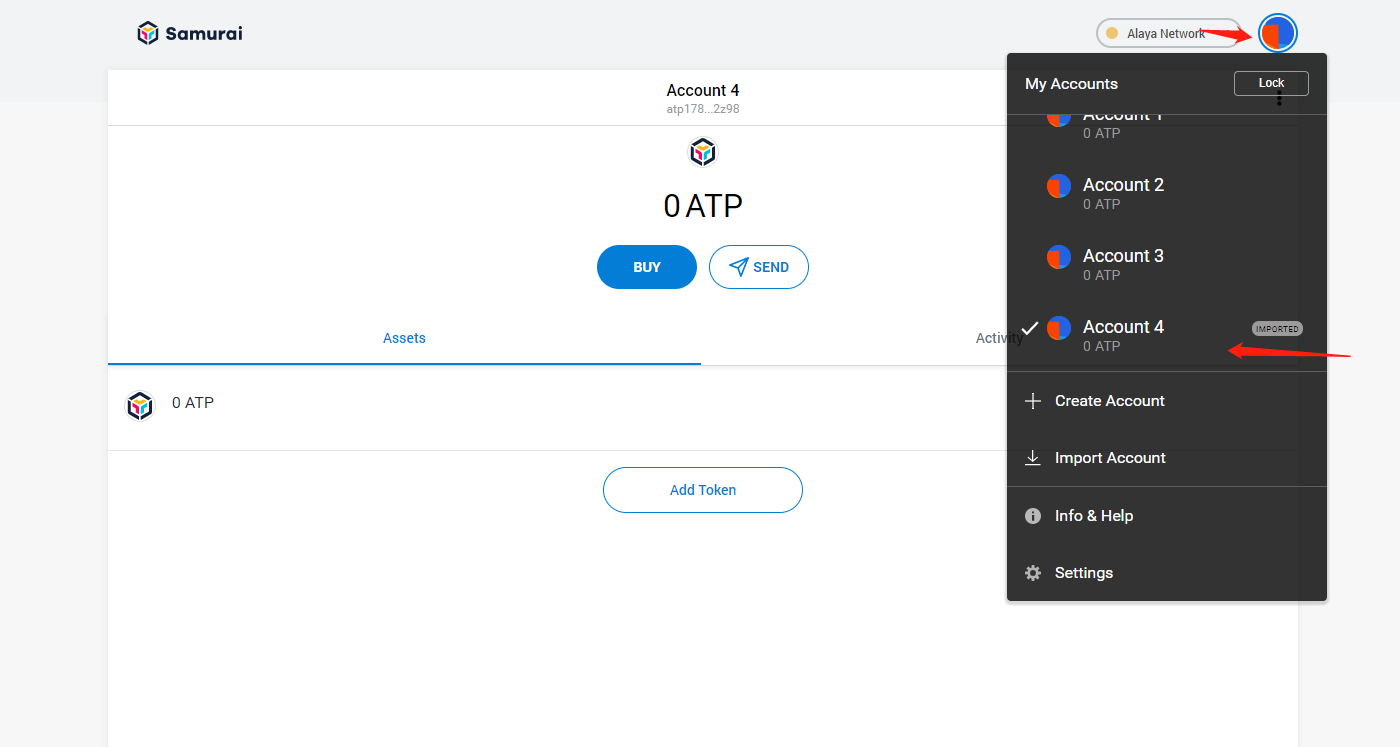
Task: Open the account avatar menu
Action: tap(1277, 33)
